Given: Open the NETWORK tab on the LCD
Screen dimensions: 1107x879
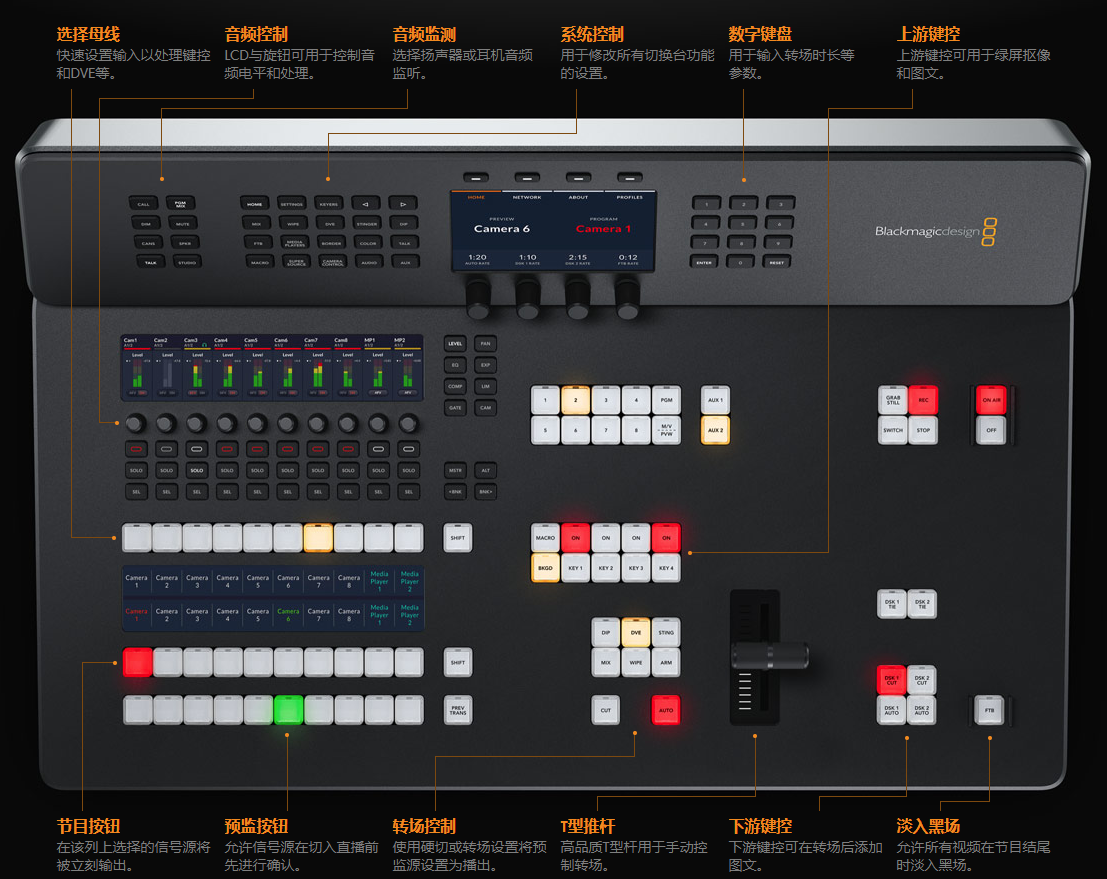Looking at the screenshot, I should [527, 197].
